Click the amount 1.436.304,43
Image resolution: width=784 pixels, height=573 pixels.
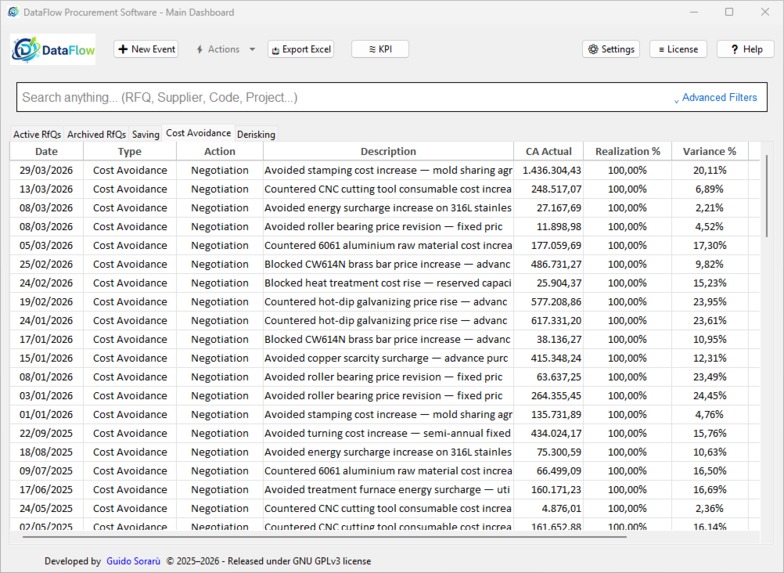click(552, 170)
